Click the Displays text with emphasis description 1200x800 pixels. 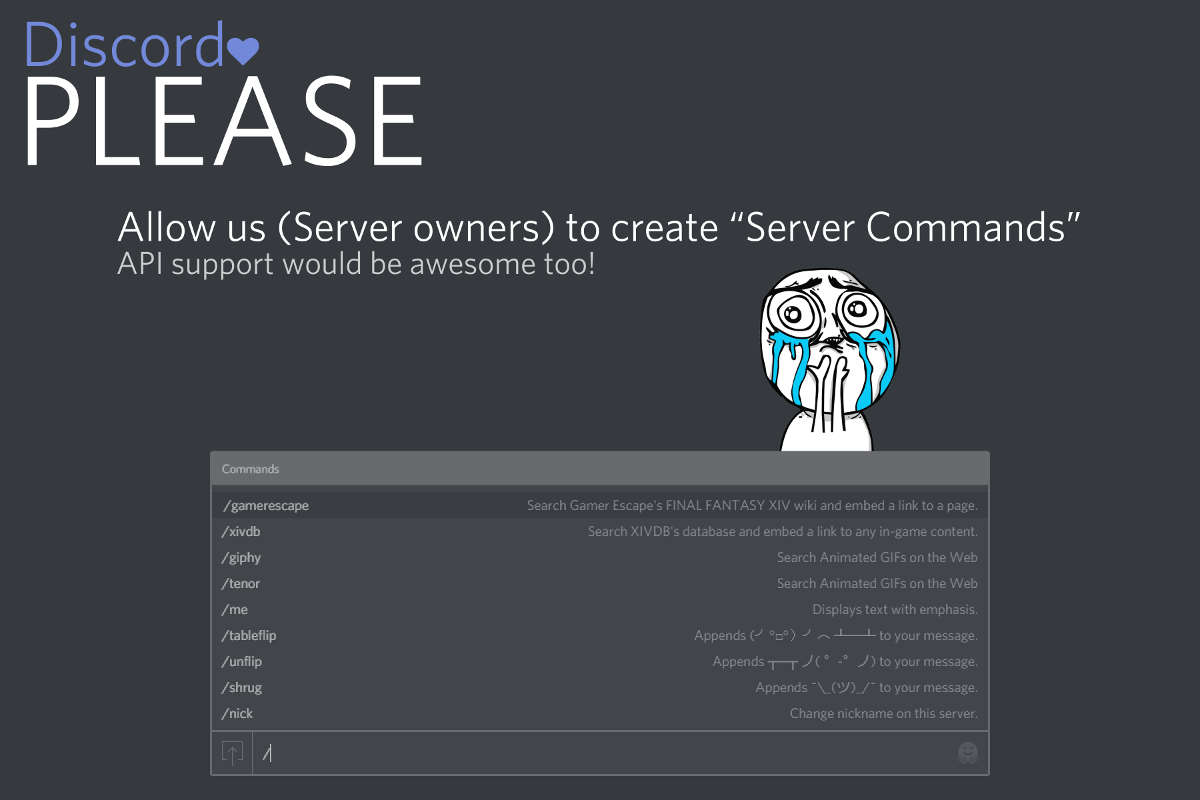[895, 609]
